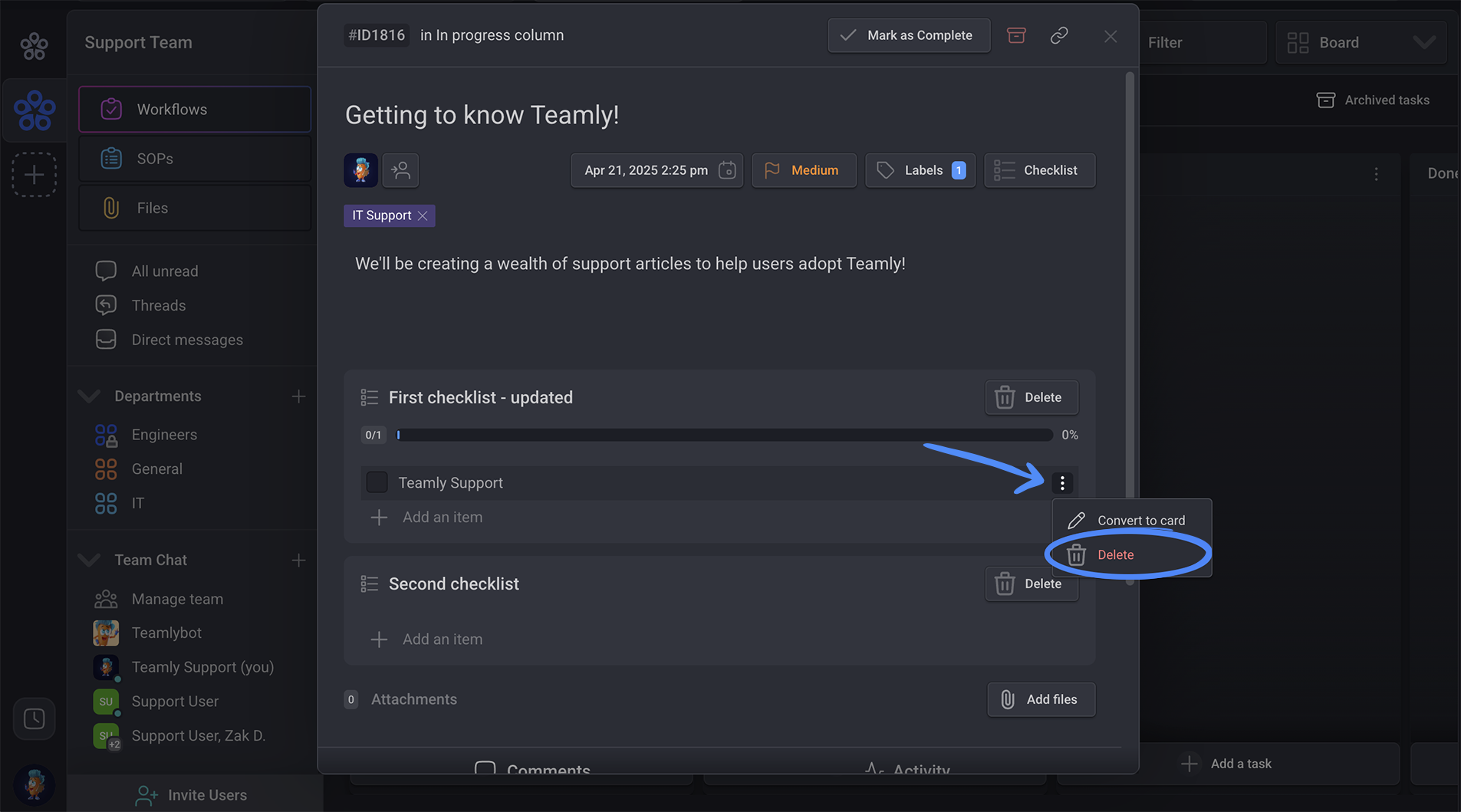The width and height of the screenshot is (1461, 812).
Task: Click the First checklist - updated title
Action: 481,397
